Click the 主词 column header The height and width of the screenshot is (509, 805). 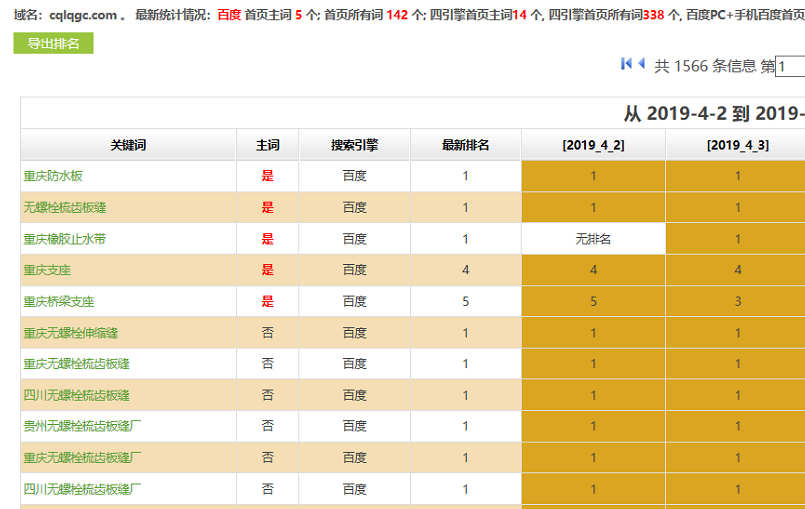click(x=267, y=145)
